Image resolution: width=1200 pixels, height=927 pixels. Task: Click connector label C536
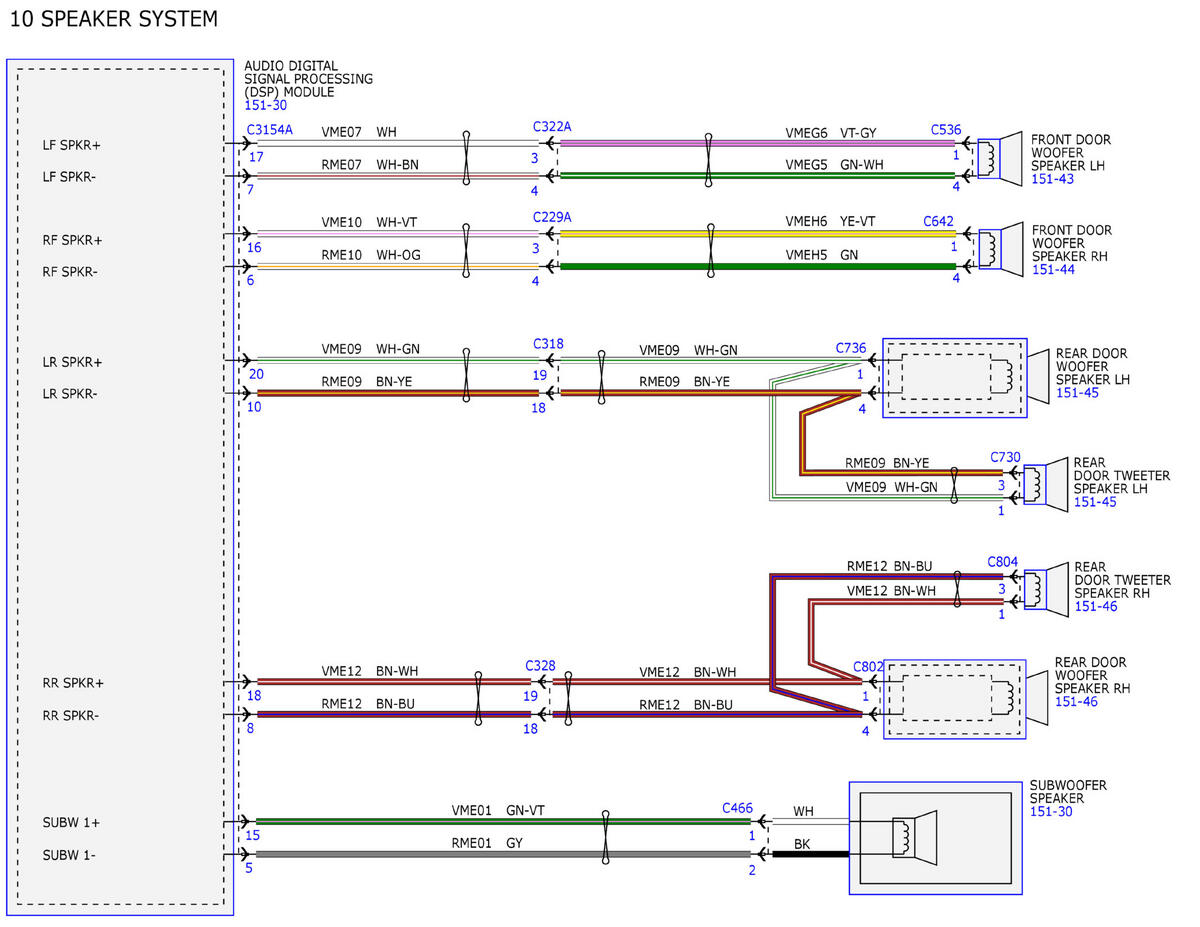[946, 130]
